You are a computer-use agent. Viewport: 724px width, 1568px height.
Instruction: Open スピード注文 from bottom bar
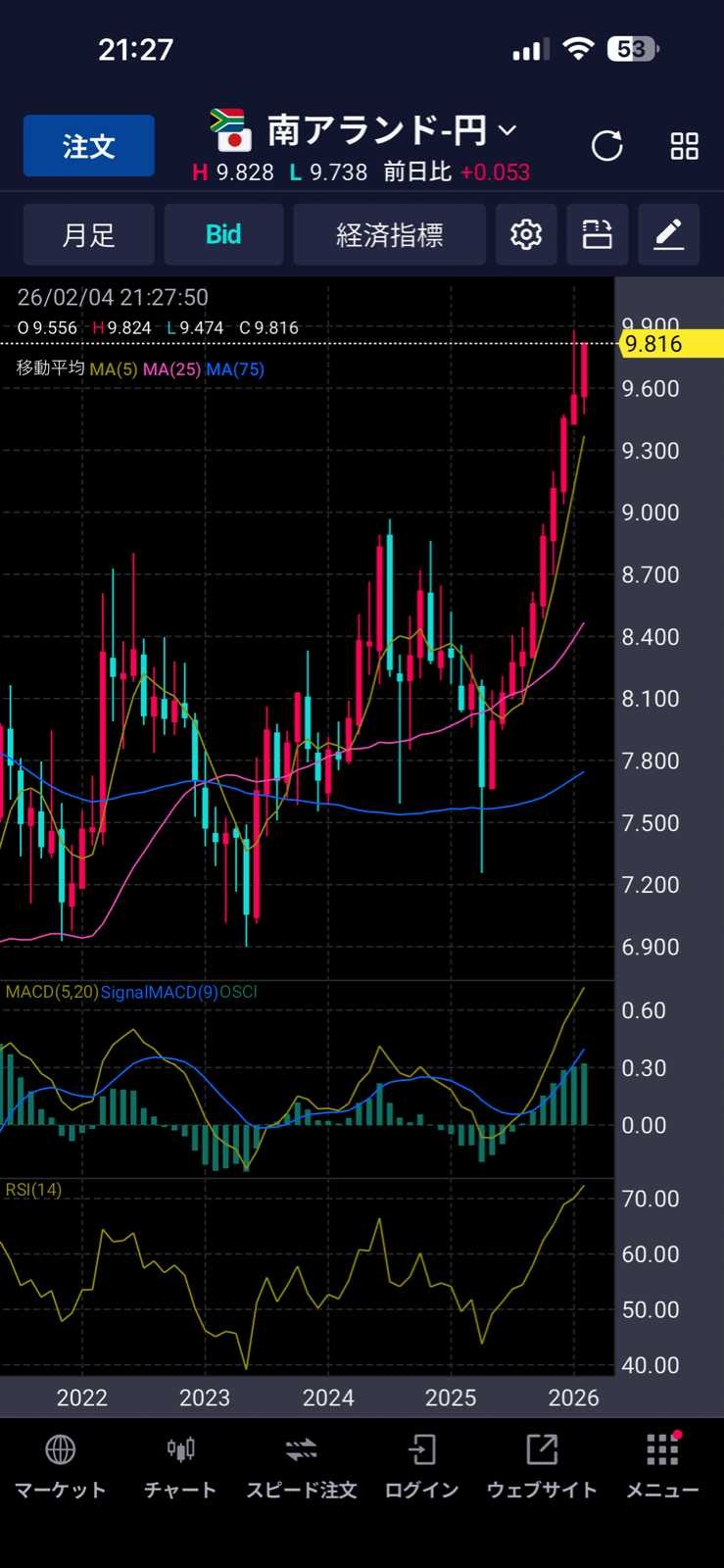301,1466
